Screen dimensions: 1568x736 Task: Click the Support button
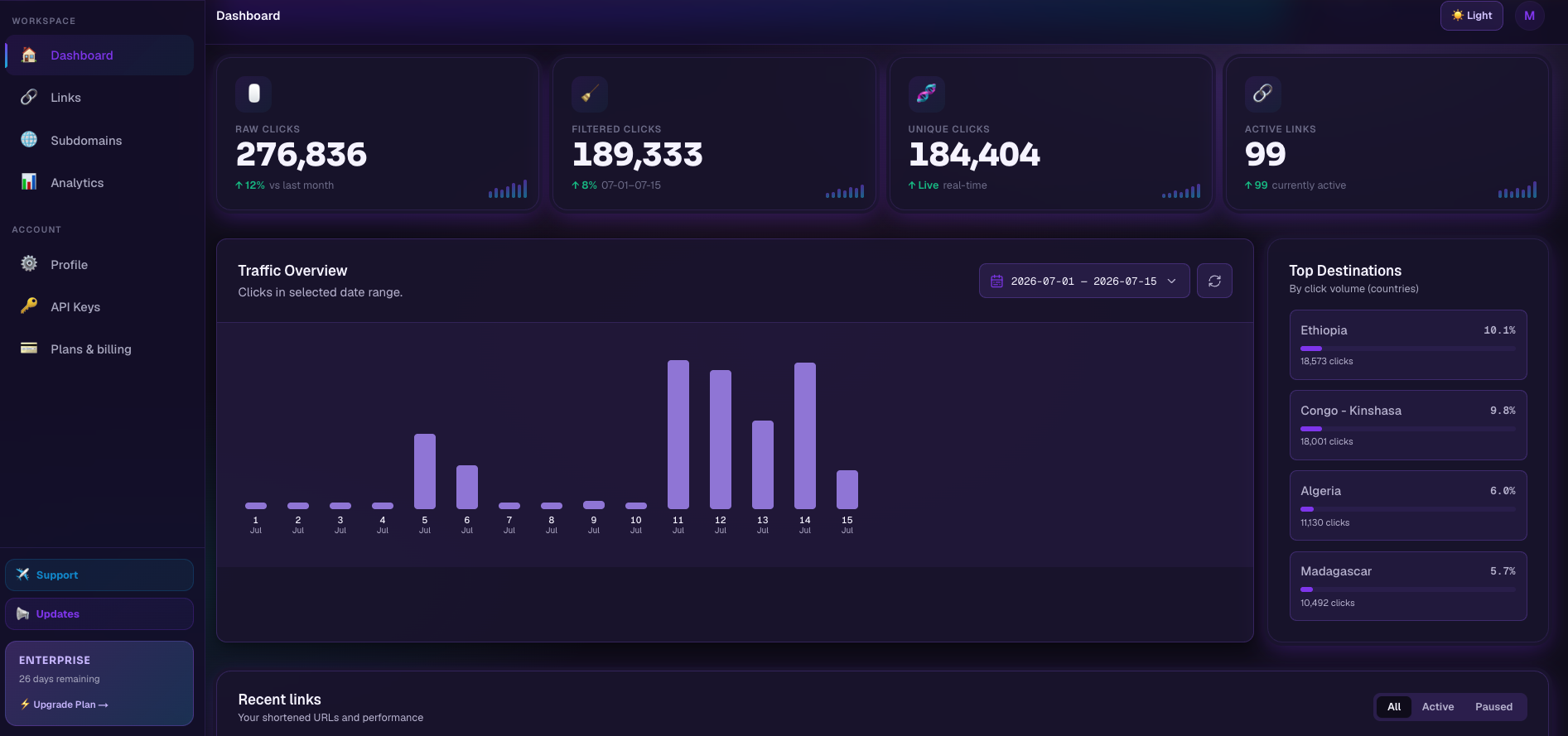point(99,575)
